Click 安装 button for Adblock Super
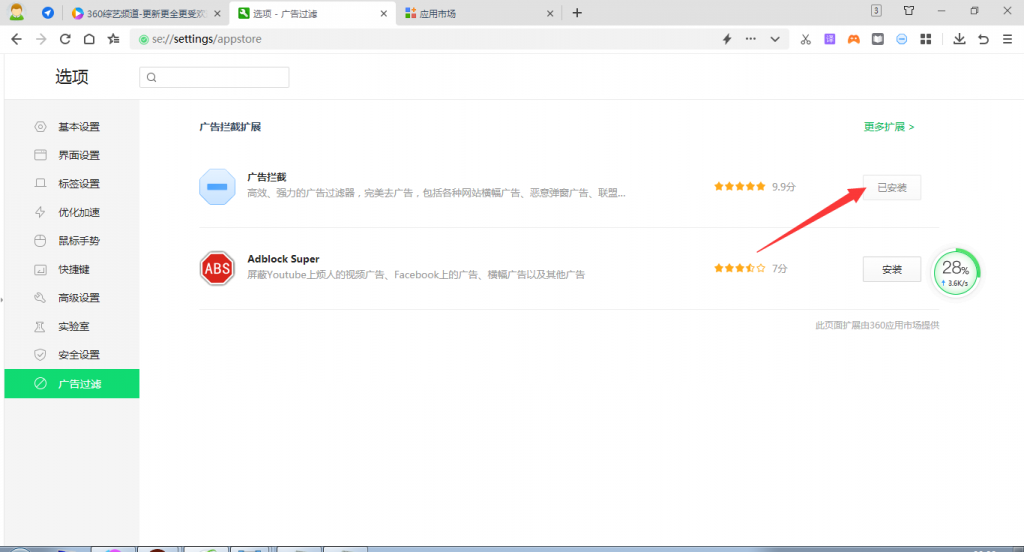The height and width of the screenshot is (552, 1024). [x=892, y=269]
